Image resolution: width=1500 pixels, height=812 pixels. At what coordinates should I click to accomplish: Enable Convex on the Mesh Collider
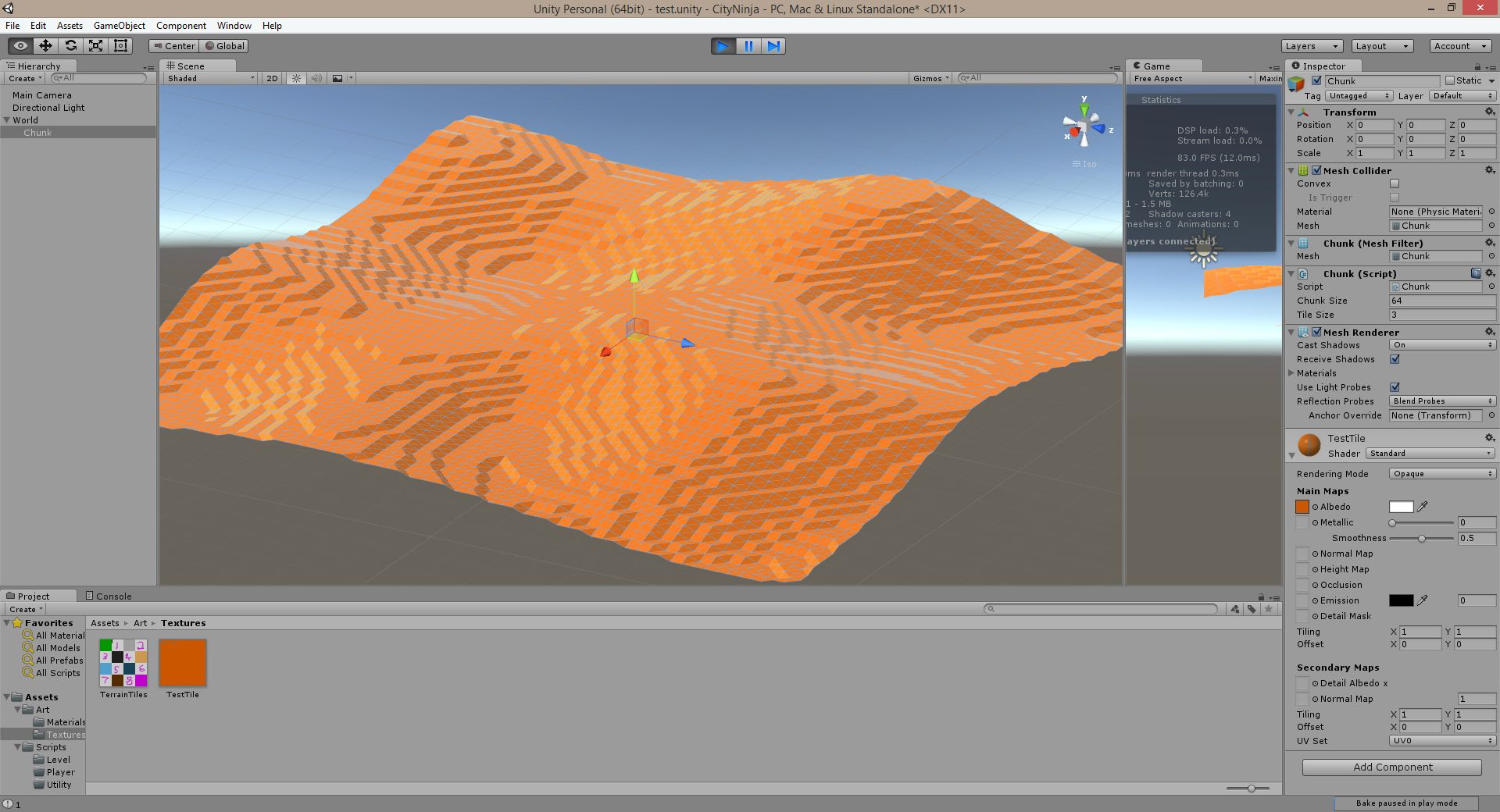tap(1395, 183)
